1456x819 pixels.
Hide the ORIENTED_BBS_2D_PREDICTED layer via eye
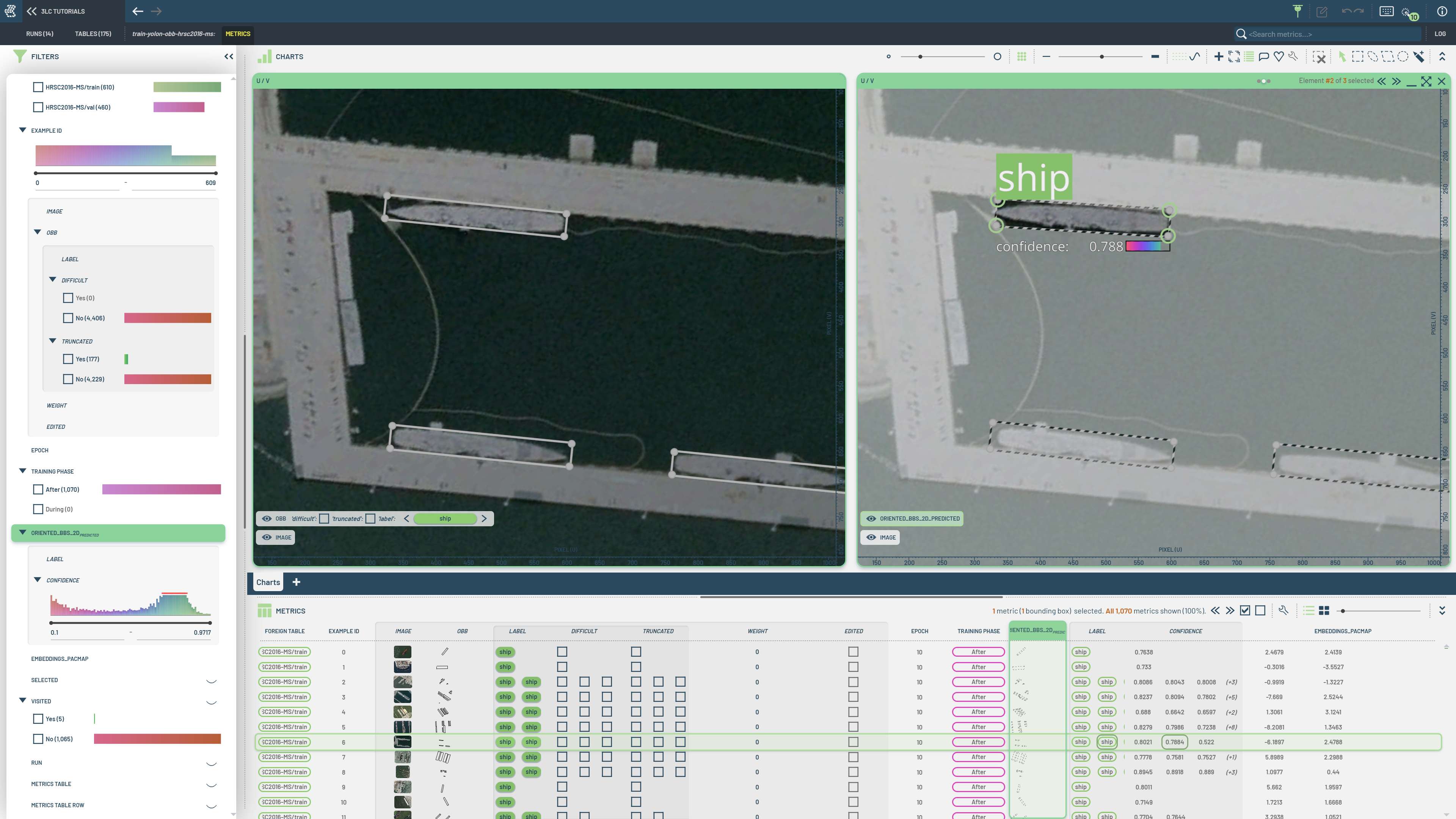tap(871, 519)
